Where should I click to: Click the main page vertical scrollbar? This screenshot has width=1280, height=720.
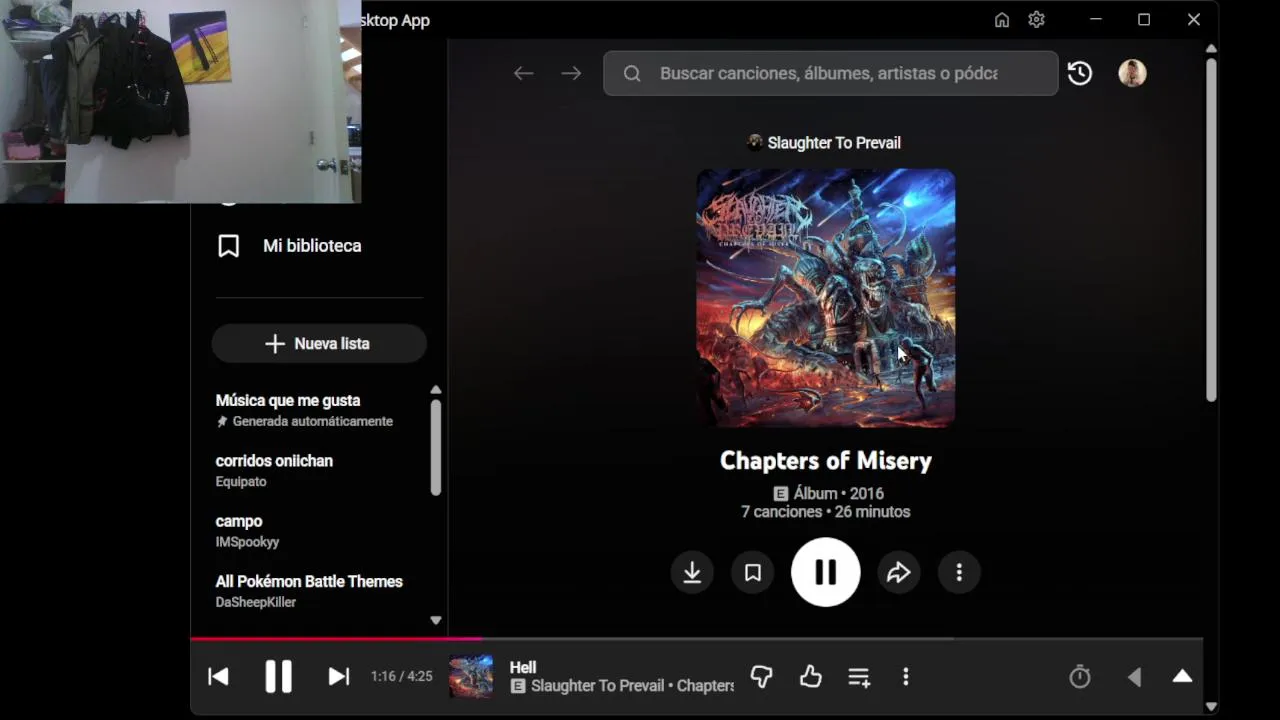coord(1211,230)
